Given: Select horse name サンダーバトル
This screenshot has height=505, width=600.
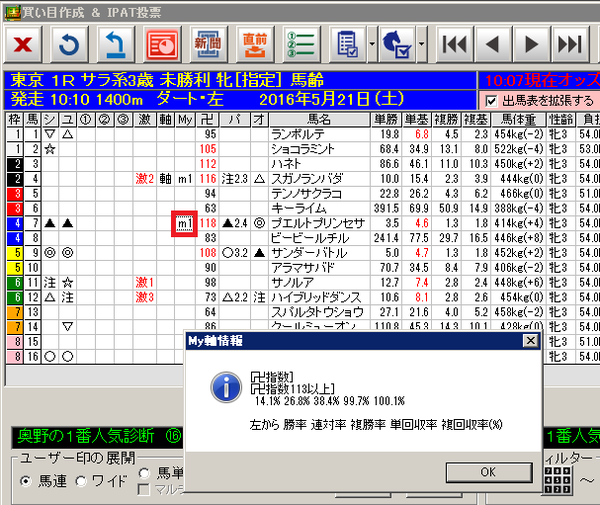Looking at the screenshot, I should (309, 253).
